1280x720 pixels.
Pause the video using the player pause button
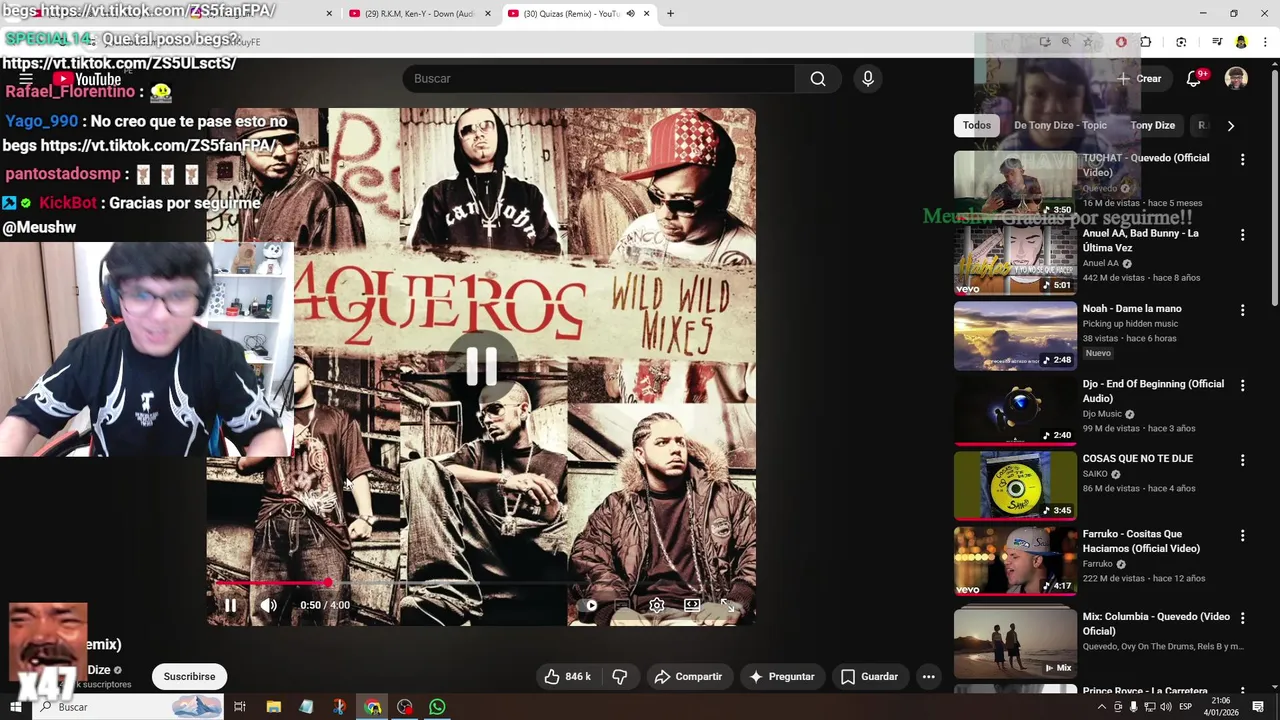(x=230, y=605)
